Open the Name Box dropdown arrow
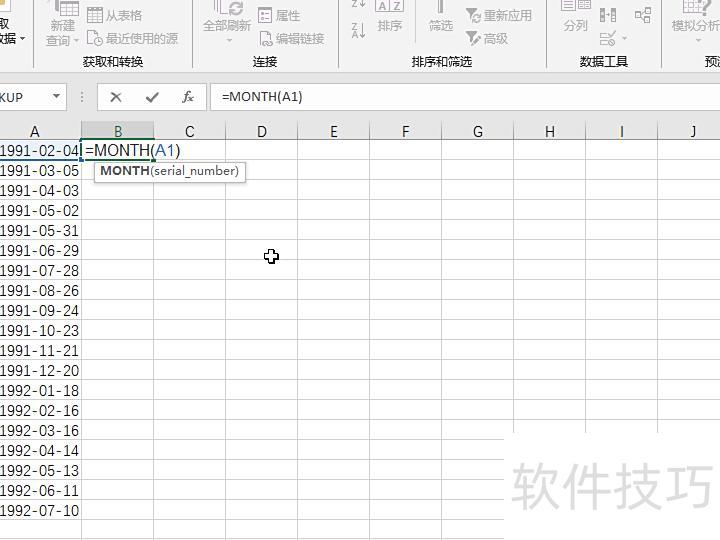Viewport: 720px width, 540px height. pos(56,97)
